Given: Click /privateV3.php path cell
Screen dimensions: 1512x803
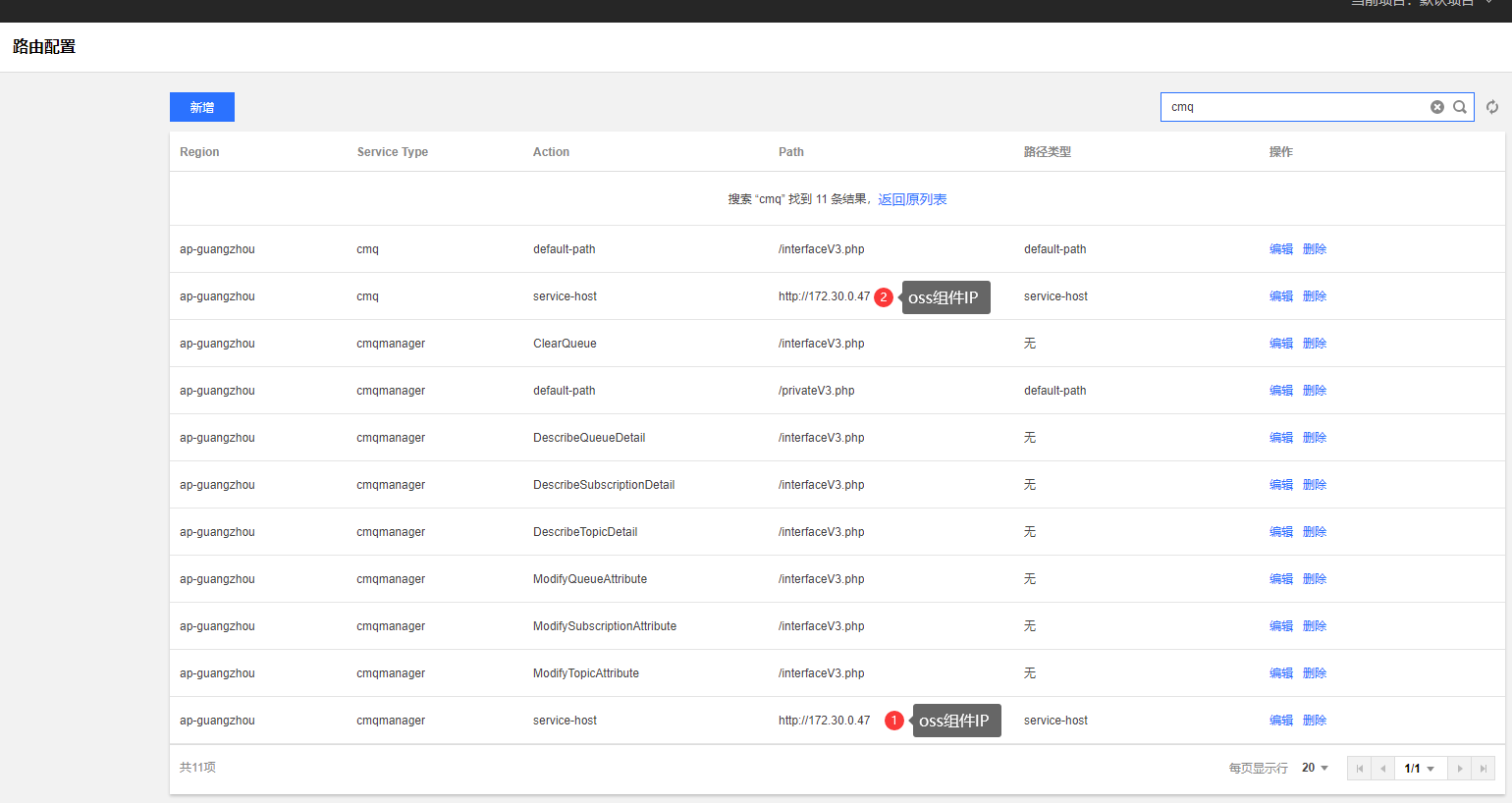Looking at the screenshot, I should coord(817,391).
